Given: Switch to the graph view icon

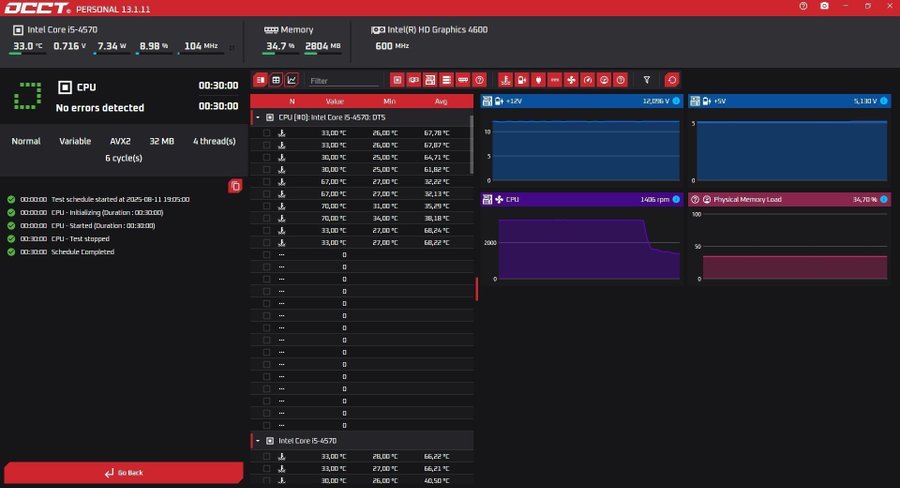Looking at the screenshot, I should coord(292,80).
